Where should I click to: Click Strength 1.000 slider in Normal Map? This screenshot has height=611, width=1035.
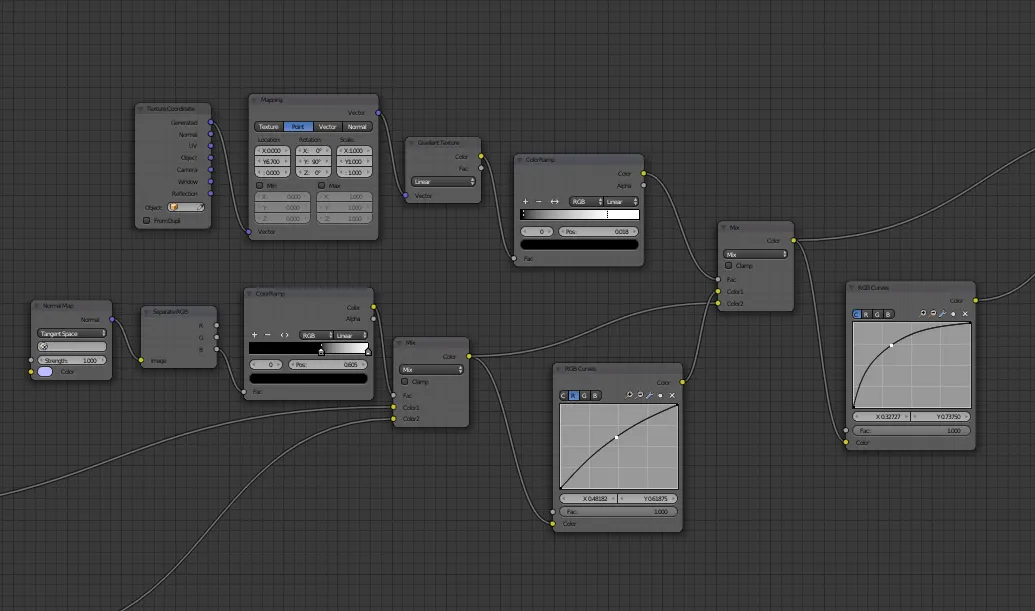click(x=72, y=360)
